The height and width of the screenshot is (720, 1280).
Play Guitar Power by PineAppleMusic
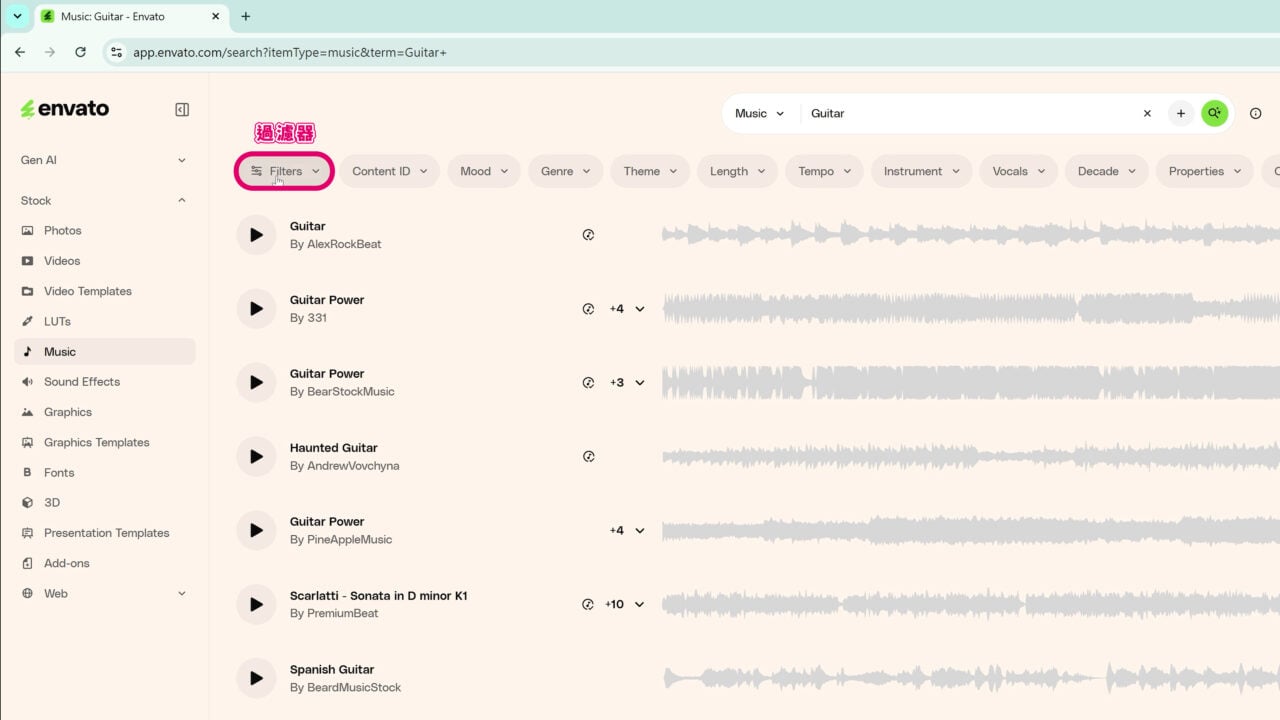click(256, 530)
